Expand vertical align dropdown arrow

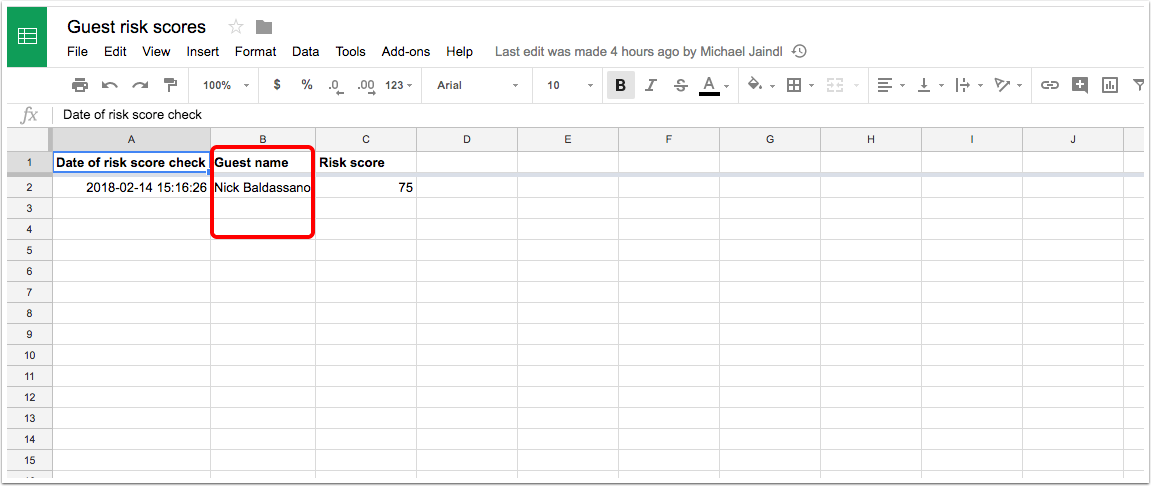(942, 86)
